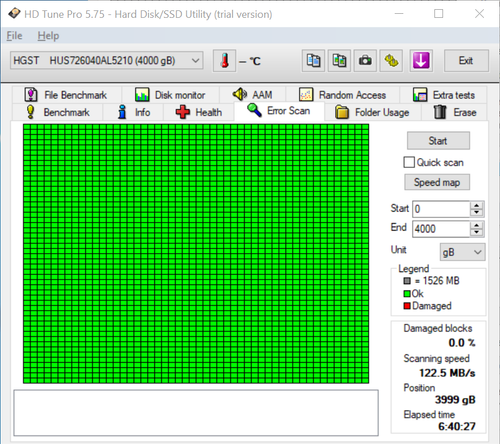
Task: Click the copy screenshot to clipboard icon
Action: click(339, 61)
